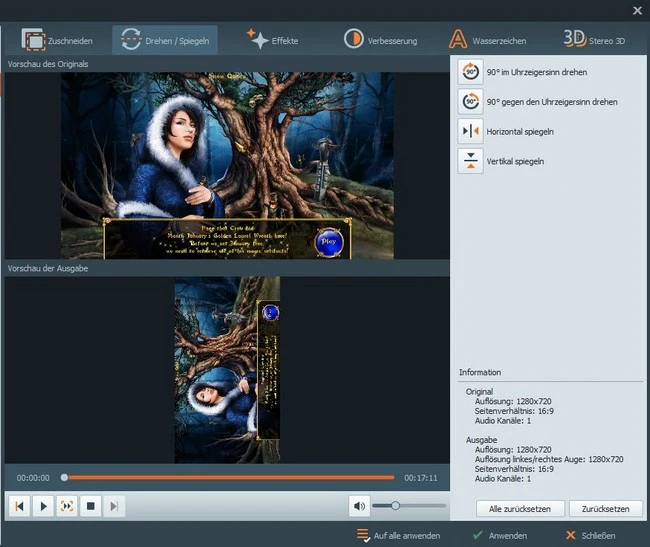Click the rotate 90° clockwise icon

click(470, 72)
